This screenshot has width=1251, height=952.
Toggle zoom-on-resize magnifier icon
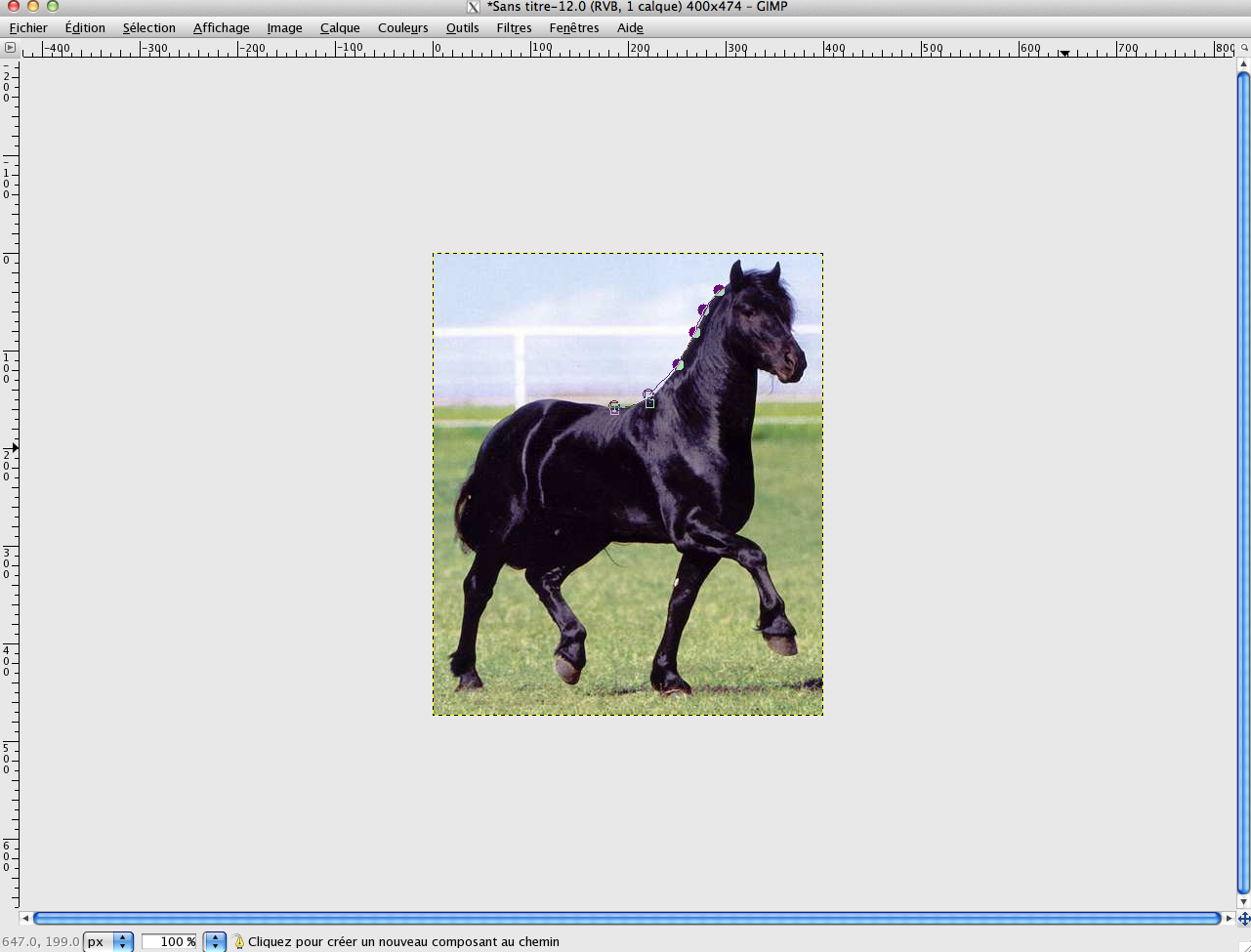(x=1243, y=47)
